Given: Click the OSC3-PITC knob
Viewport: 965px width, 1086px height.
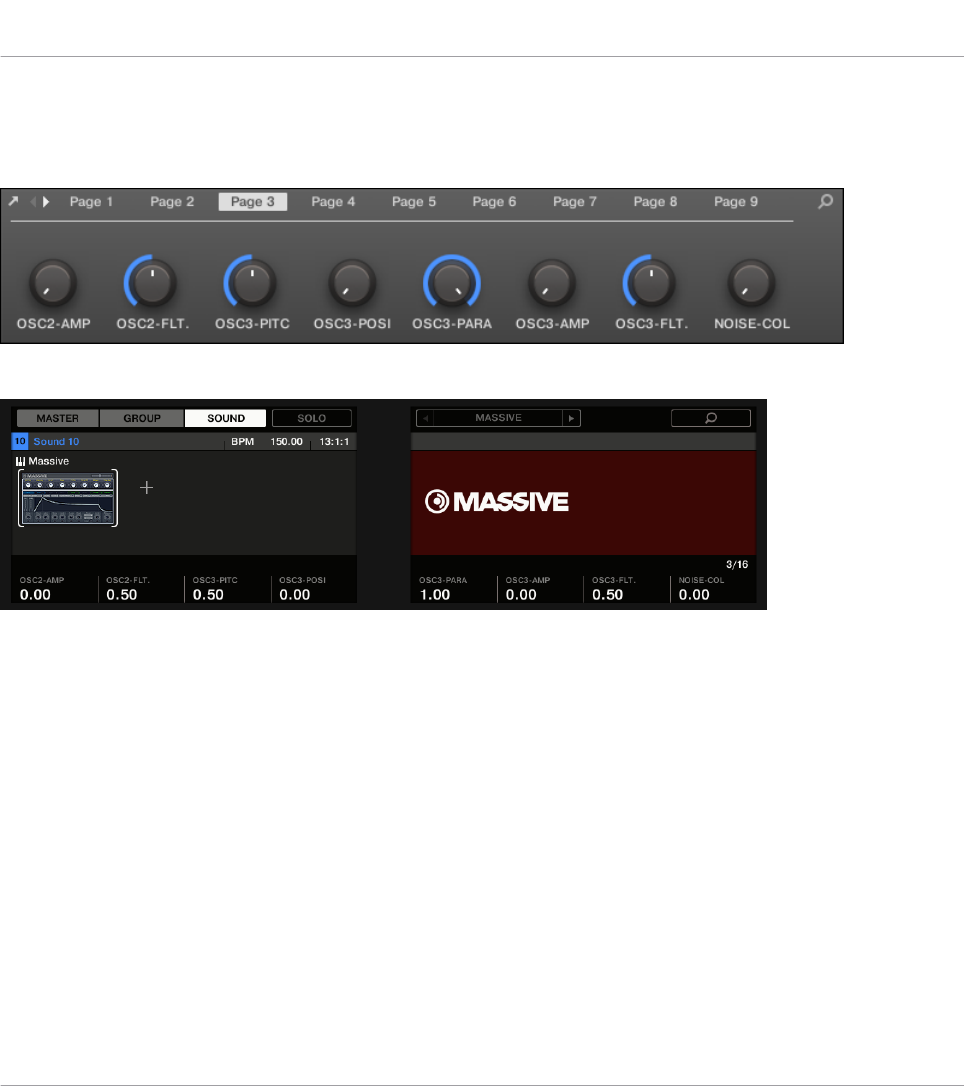Looking at the screenshot, I should pyautogui.click(x=251, y=283).
